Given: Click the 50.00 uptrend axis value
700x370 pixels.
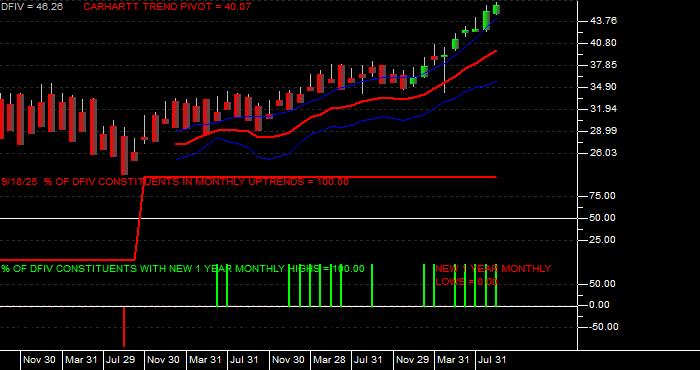Looking at the screenshot, I should tap(603, 218).
